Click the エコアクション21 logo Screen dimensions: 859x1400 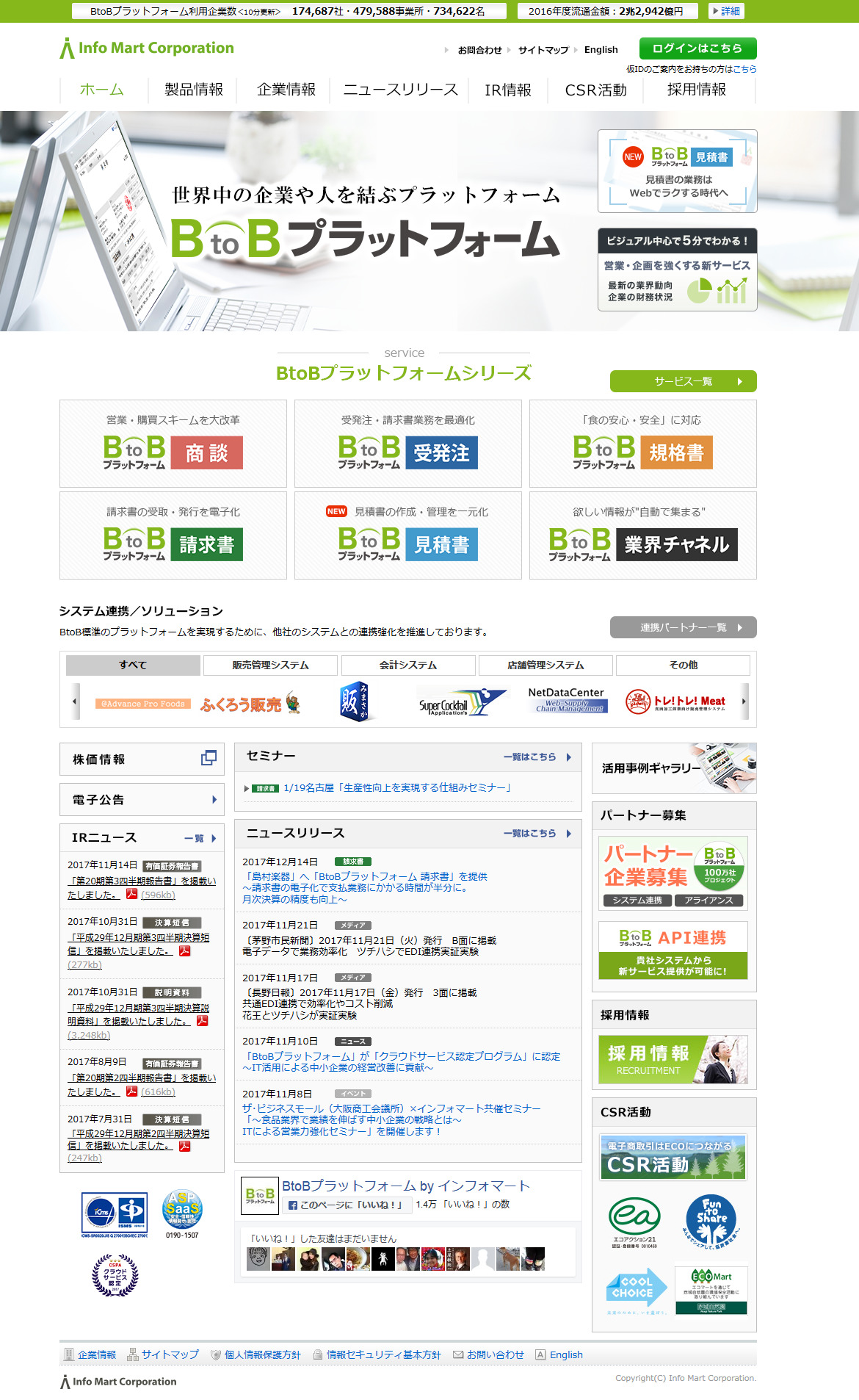634,1222
